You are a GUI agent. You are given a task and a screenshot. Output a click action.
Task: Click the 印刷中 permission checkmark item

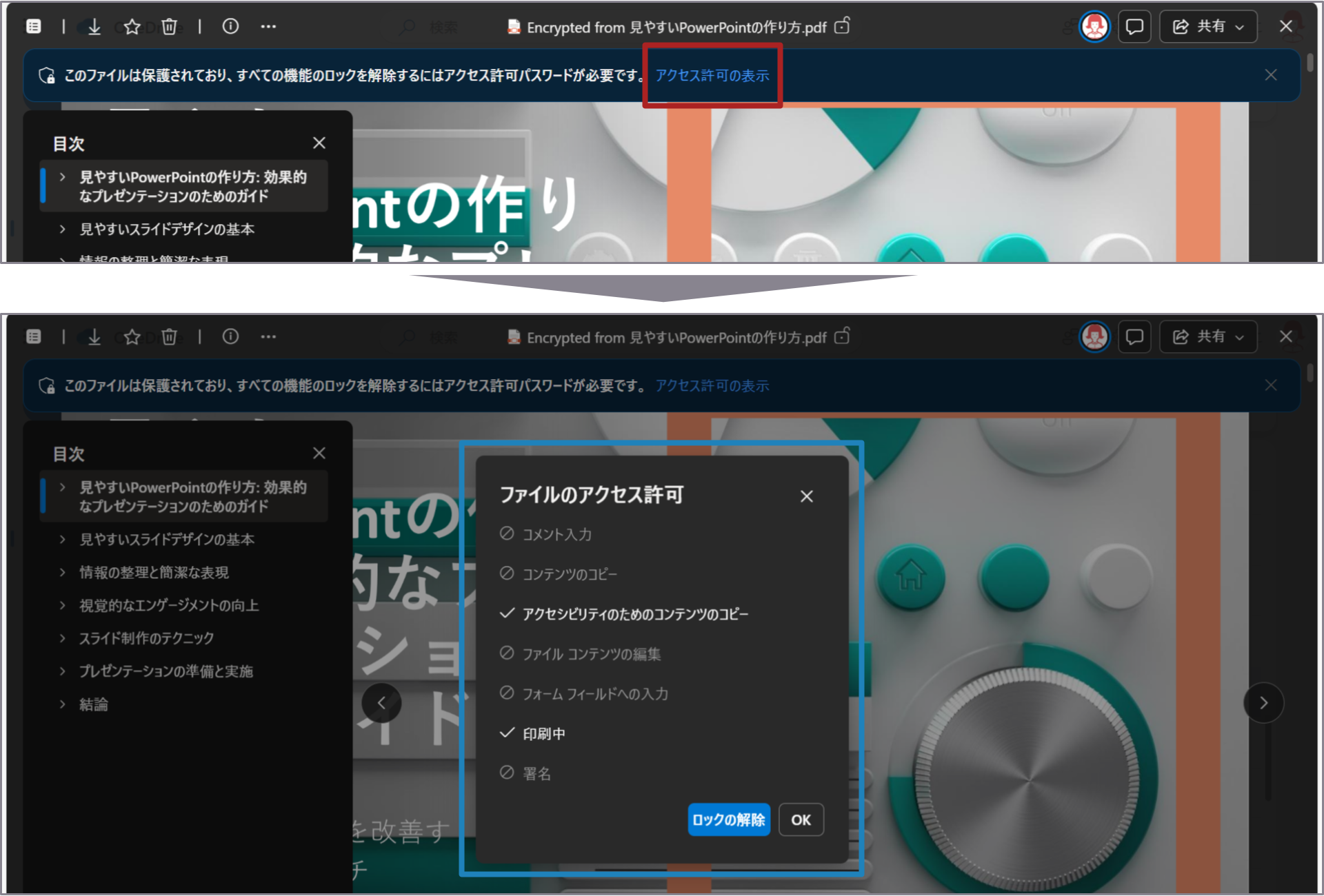pyautogui.click(x=543, y=734)
